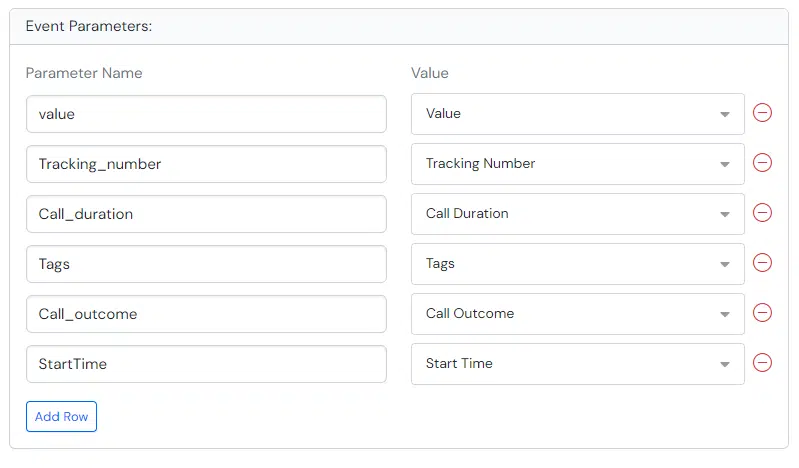Select the Call_duration name field
The height and width of the screenshot is (468, 799).
click(x=206, y=214)
